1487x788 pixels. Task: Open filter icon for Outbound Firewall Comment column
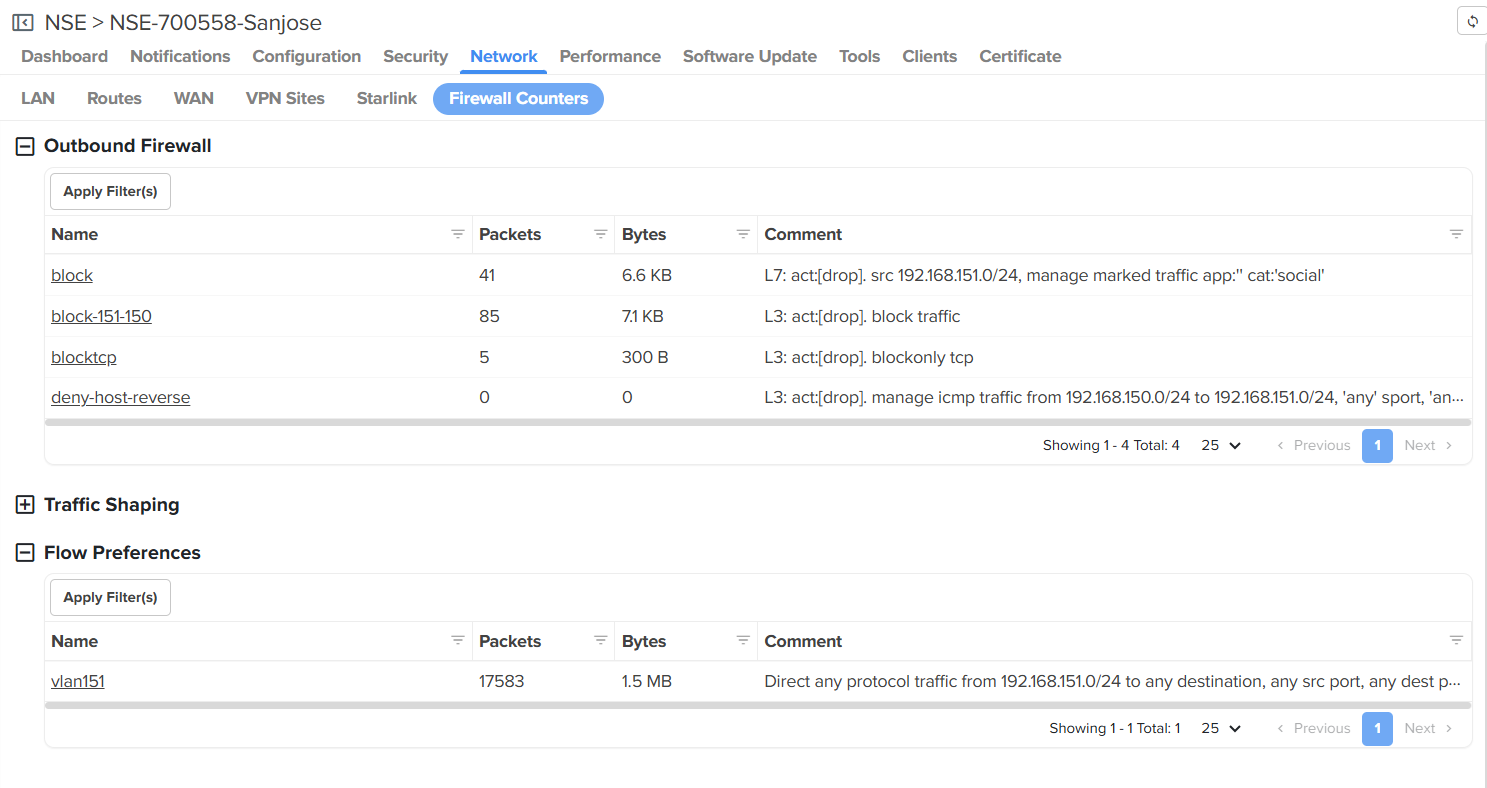1456,234
